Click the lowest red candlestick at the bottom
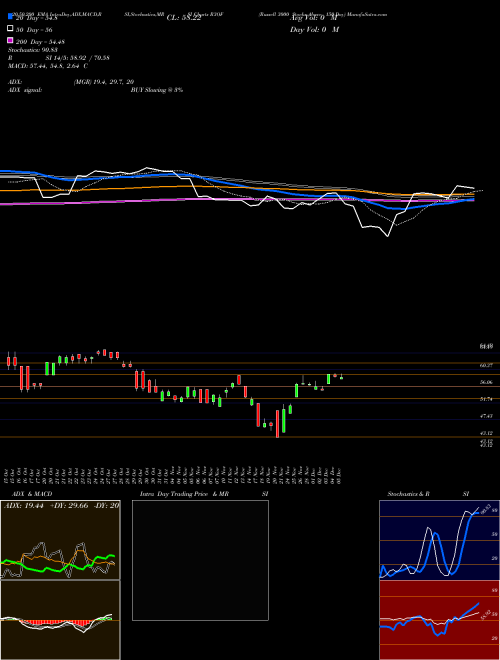 (x=277, y=424)
